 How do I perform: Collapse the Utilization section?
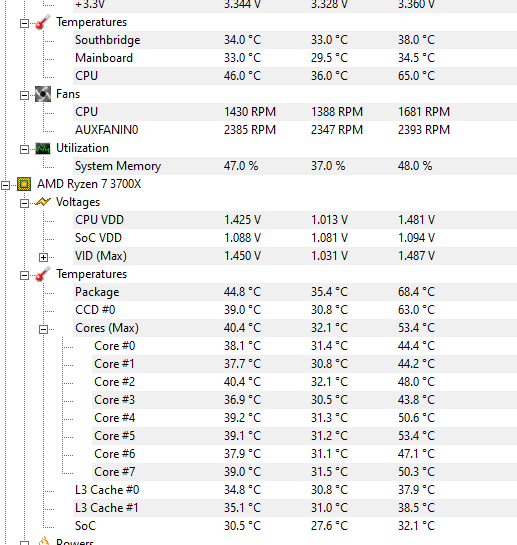coord(24,149)
